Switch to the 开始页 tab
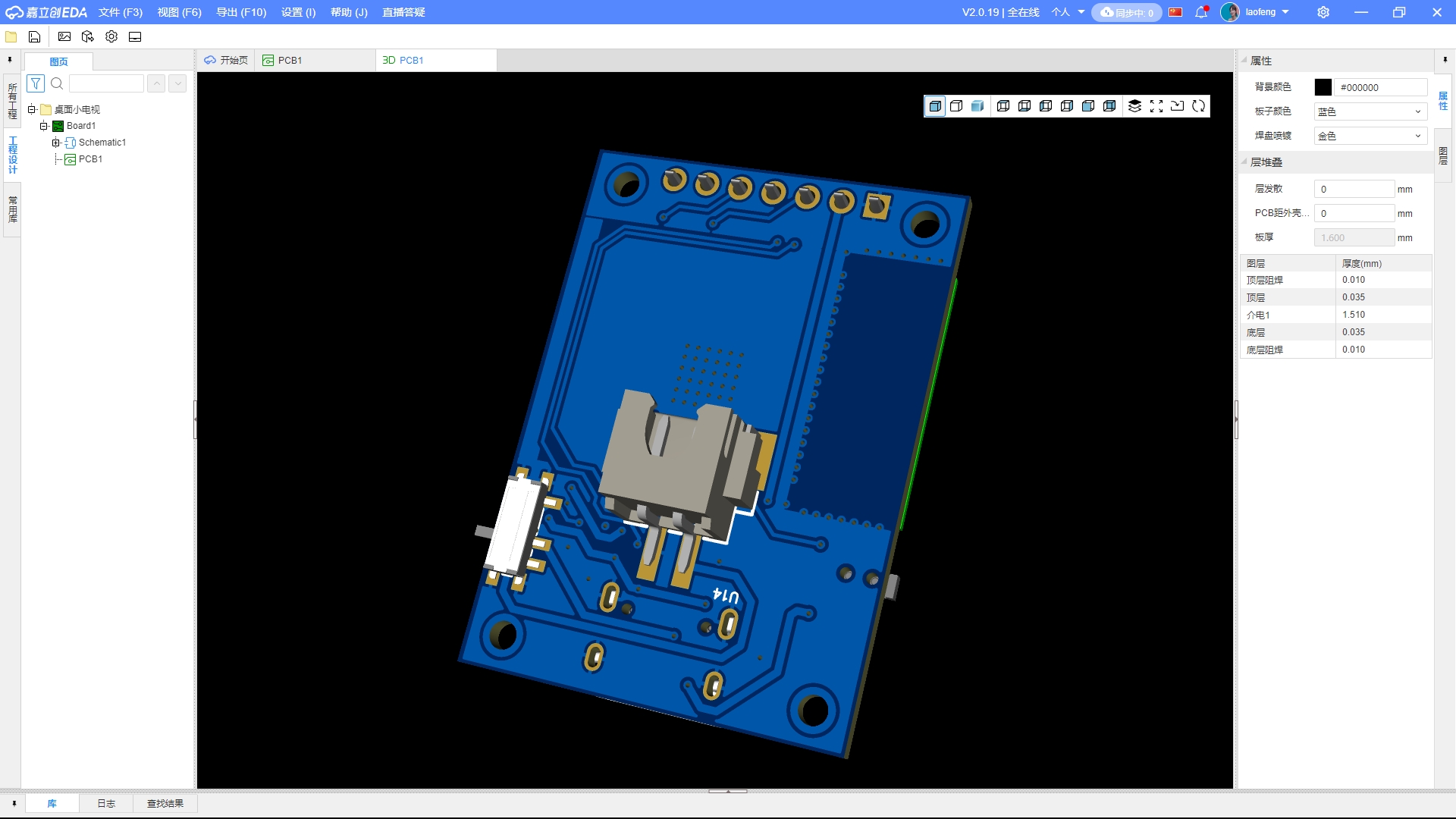The width and height of the screenshot is (1456, 819). click(226, 60)
